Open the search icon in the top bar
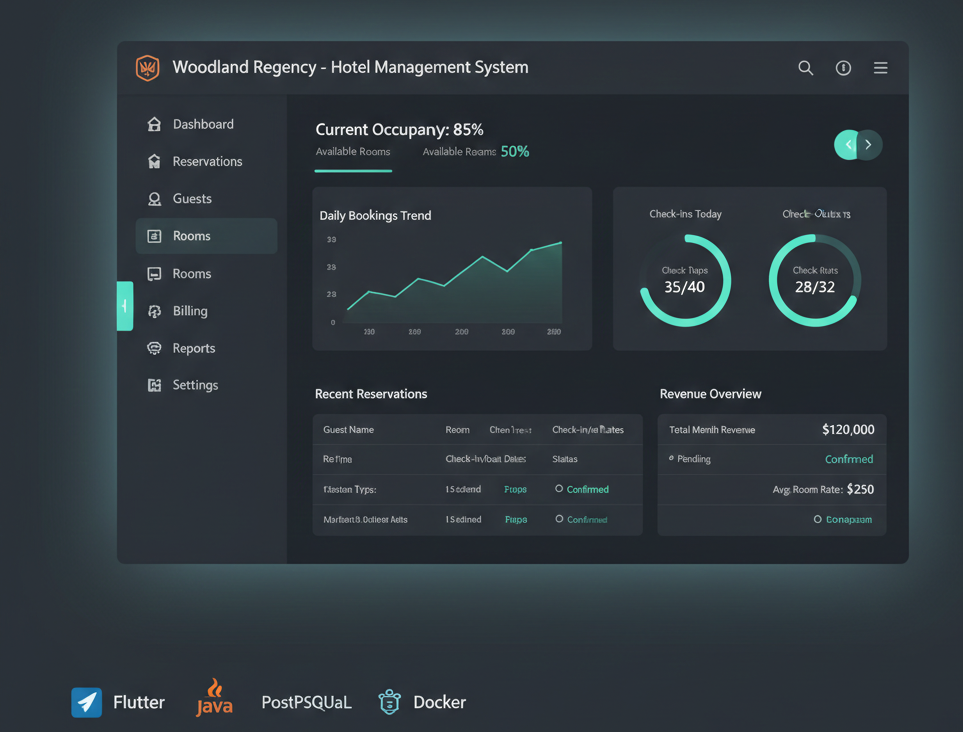 click(x=805, y=68)
